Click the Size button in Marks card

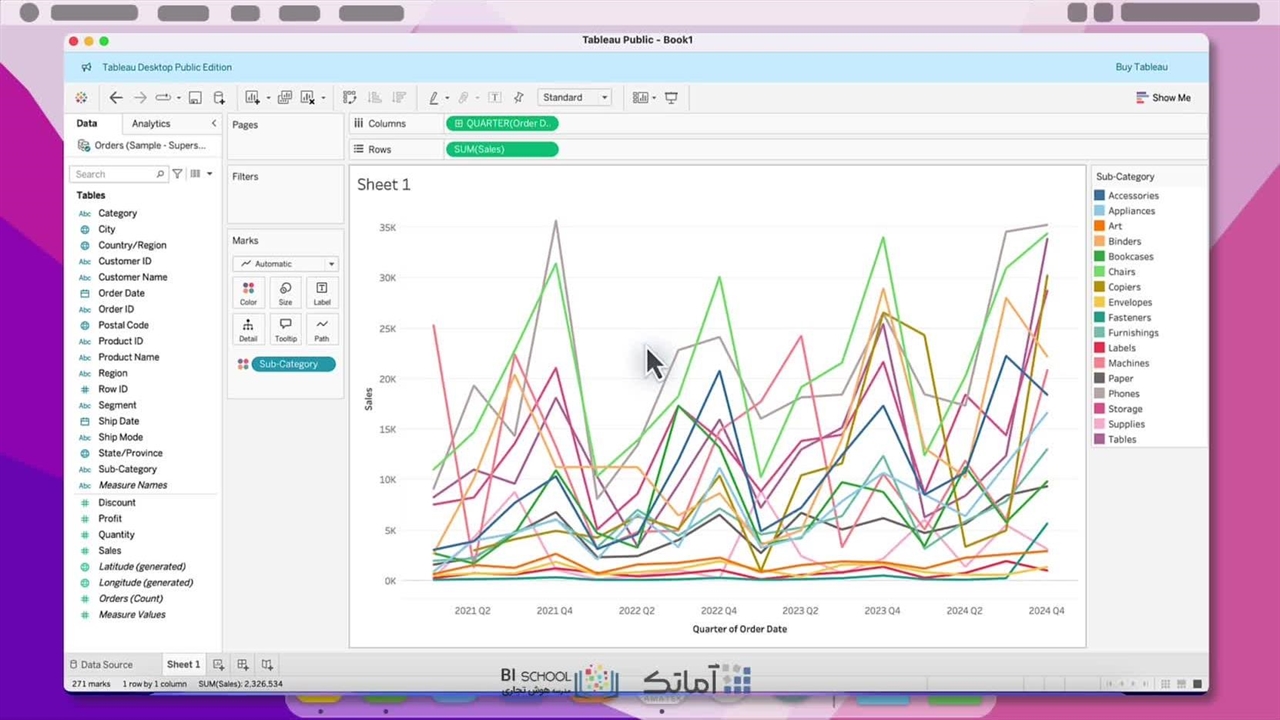(285, 293)
